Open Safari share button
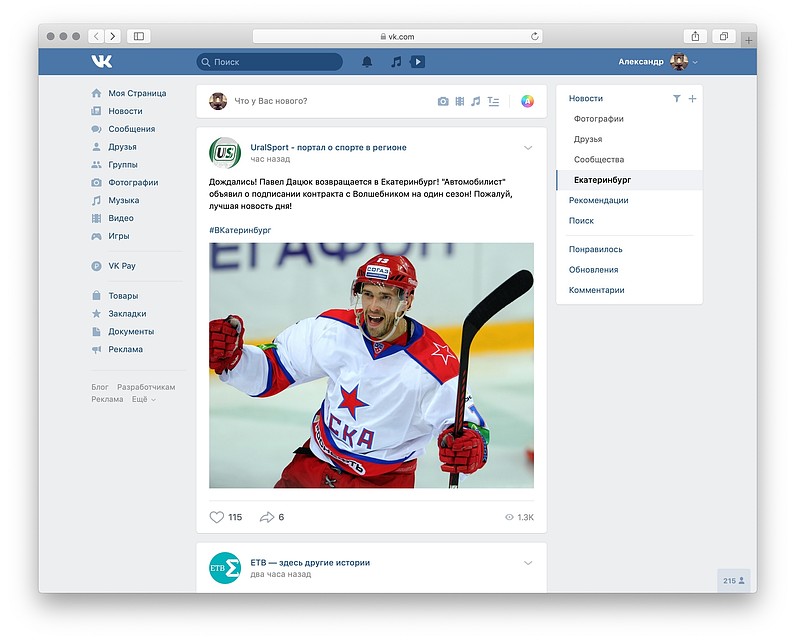The width and height of the screenshot is (796, 640). [x=695, y=36]
